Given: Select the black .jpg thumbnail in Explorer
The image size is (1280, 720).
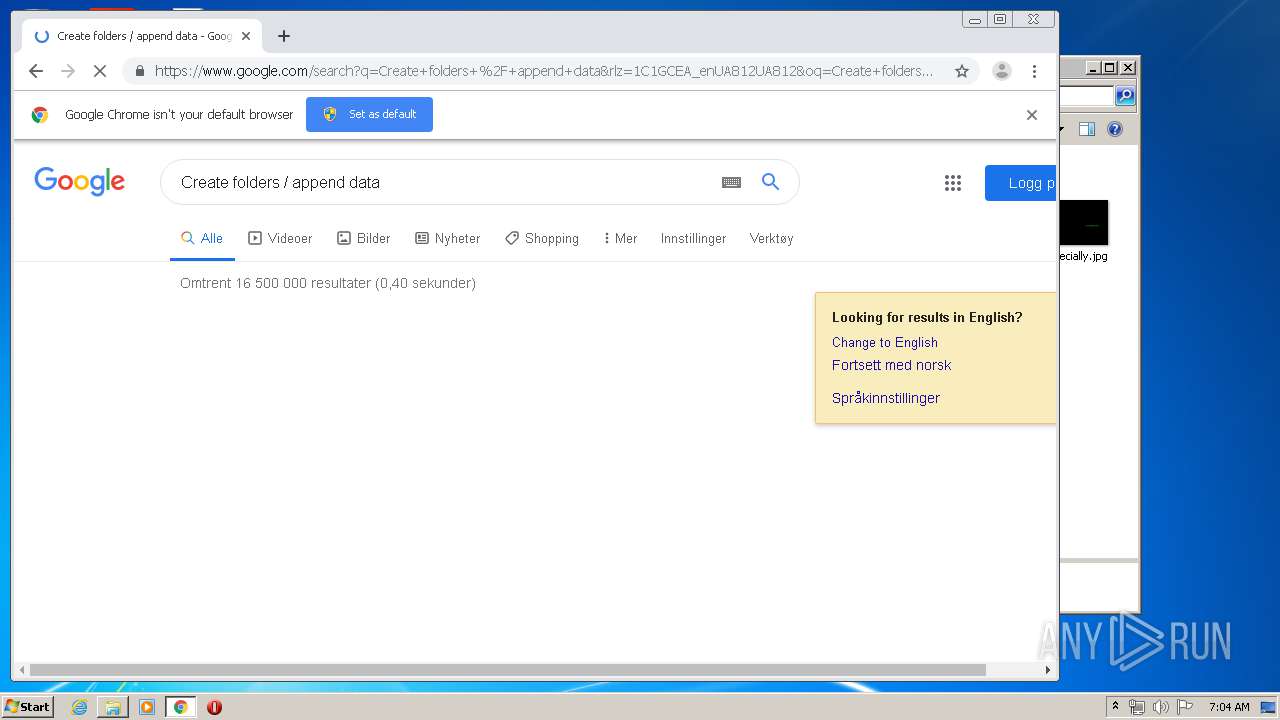Looking at the screenshot, I should click(x=1084, y=222).
